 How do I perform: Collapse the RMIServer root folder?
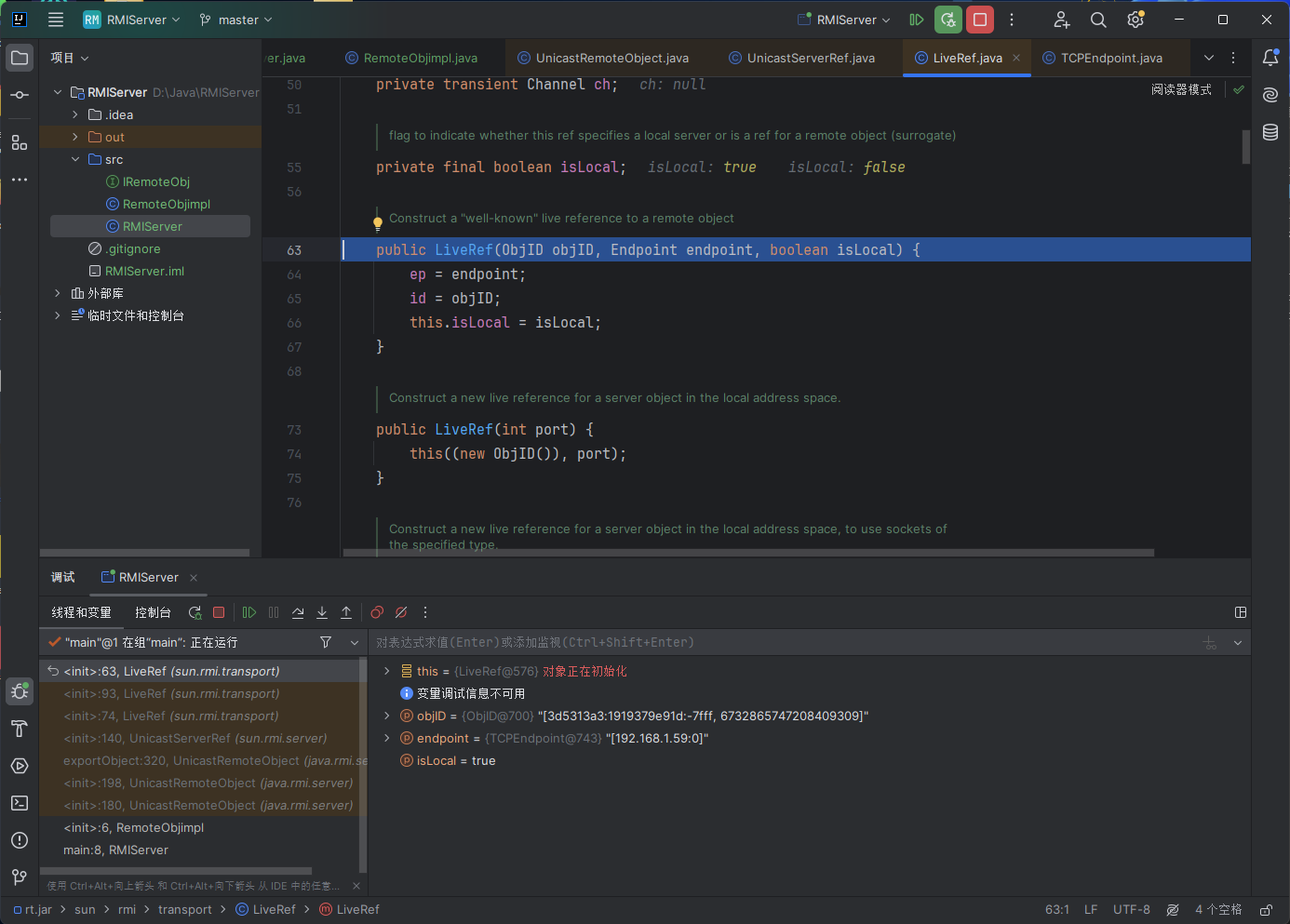(58, 92)
